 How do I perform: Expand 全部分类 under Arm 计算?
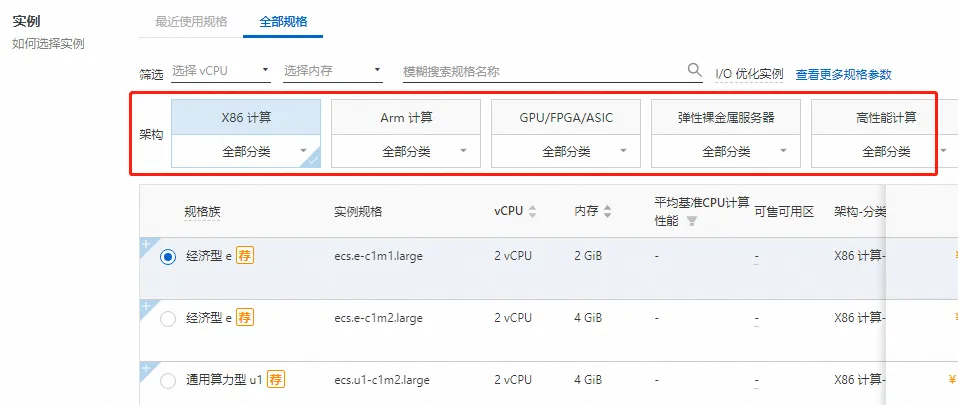coord(406,152)
